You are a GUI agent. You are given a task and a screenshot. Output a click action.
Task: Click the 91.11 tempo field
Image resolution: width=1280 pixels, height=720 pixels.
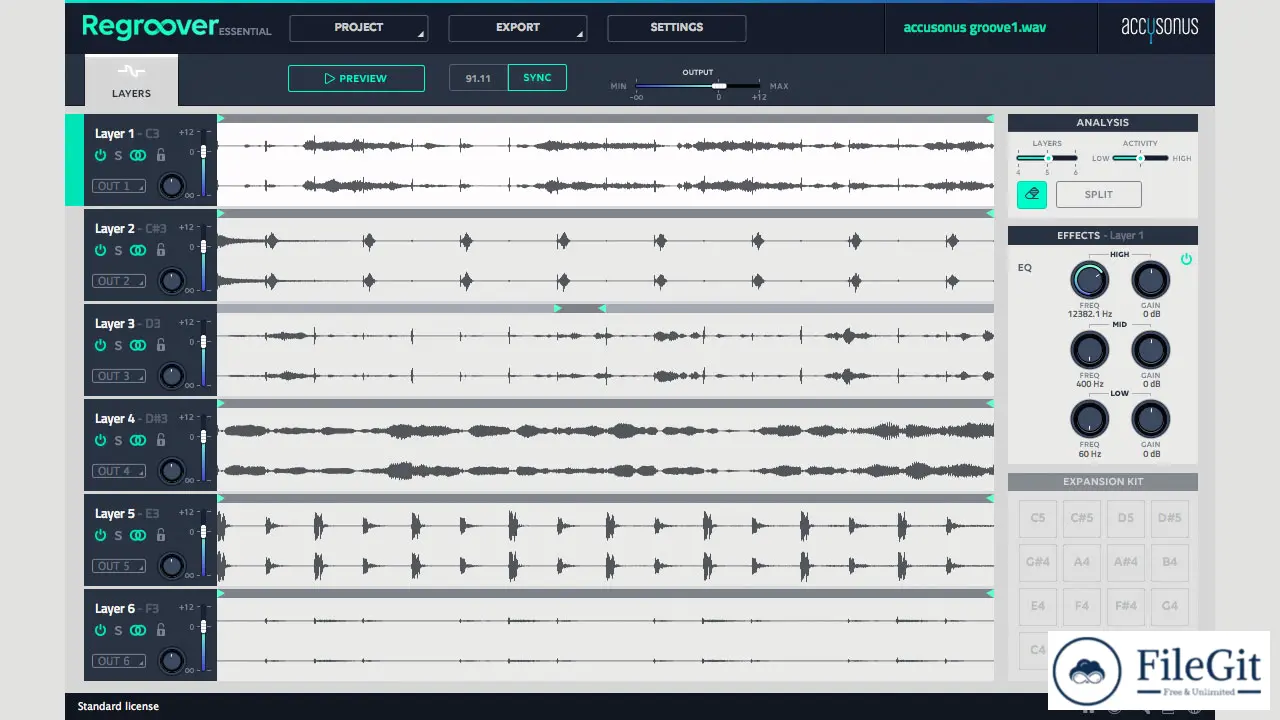point(478,77)
